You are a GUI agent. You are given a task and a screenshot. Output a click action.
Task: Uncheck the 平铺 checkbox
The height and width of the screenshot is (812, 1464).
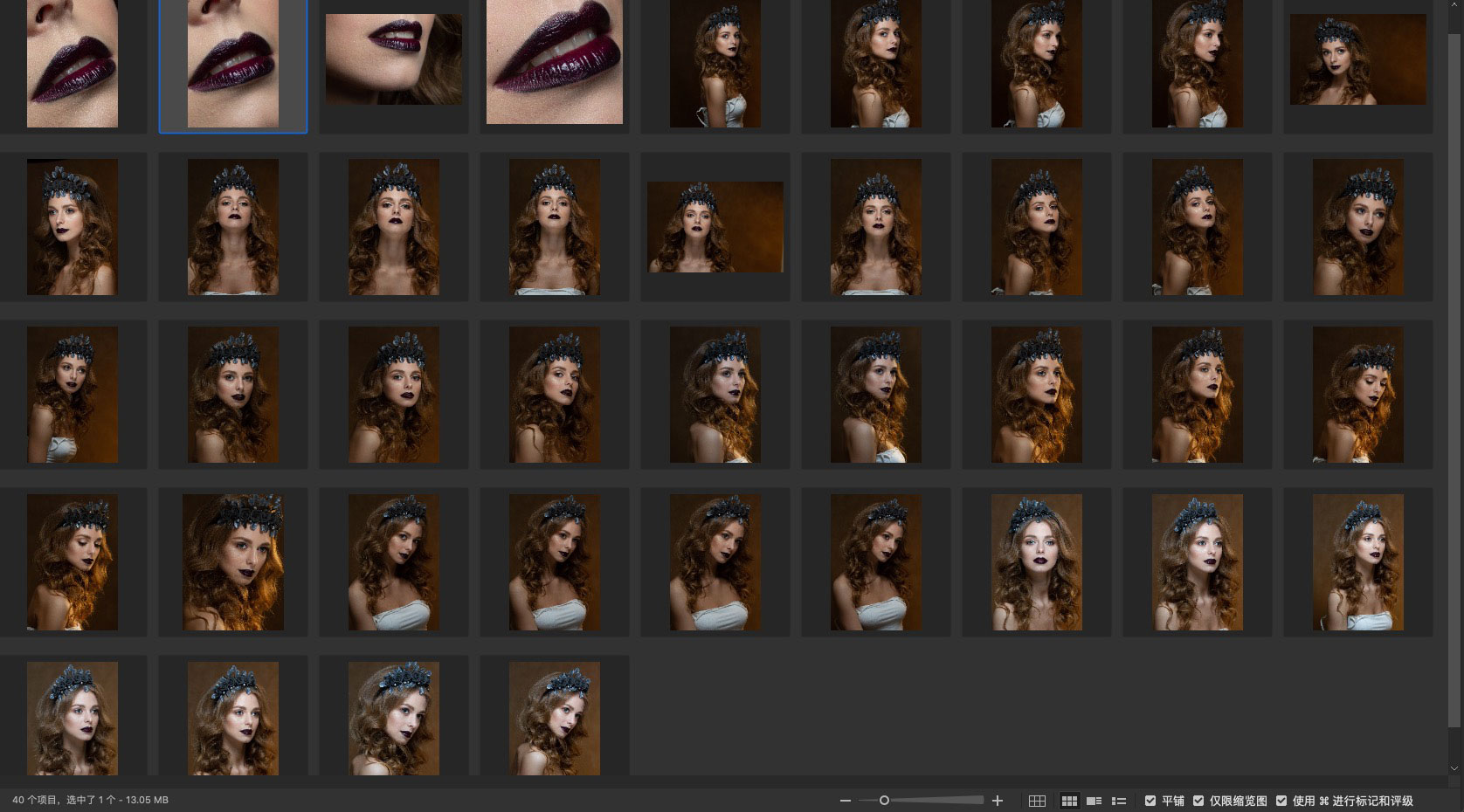pyautogui.click(x=1150, y=801)
